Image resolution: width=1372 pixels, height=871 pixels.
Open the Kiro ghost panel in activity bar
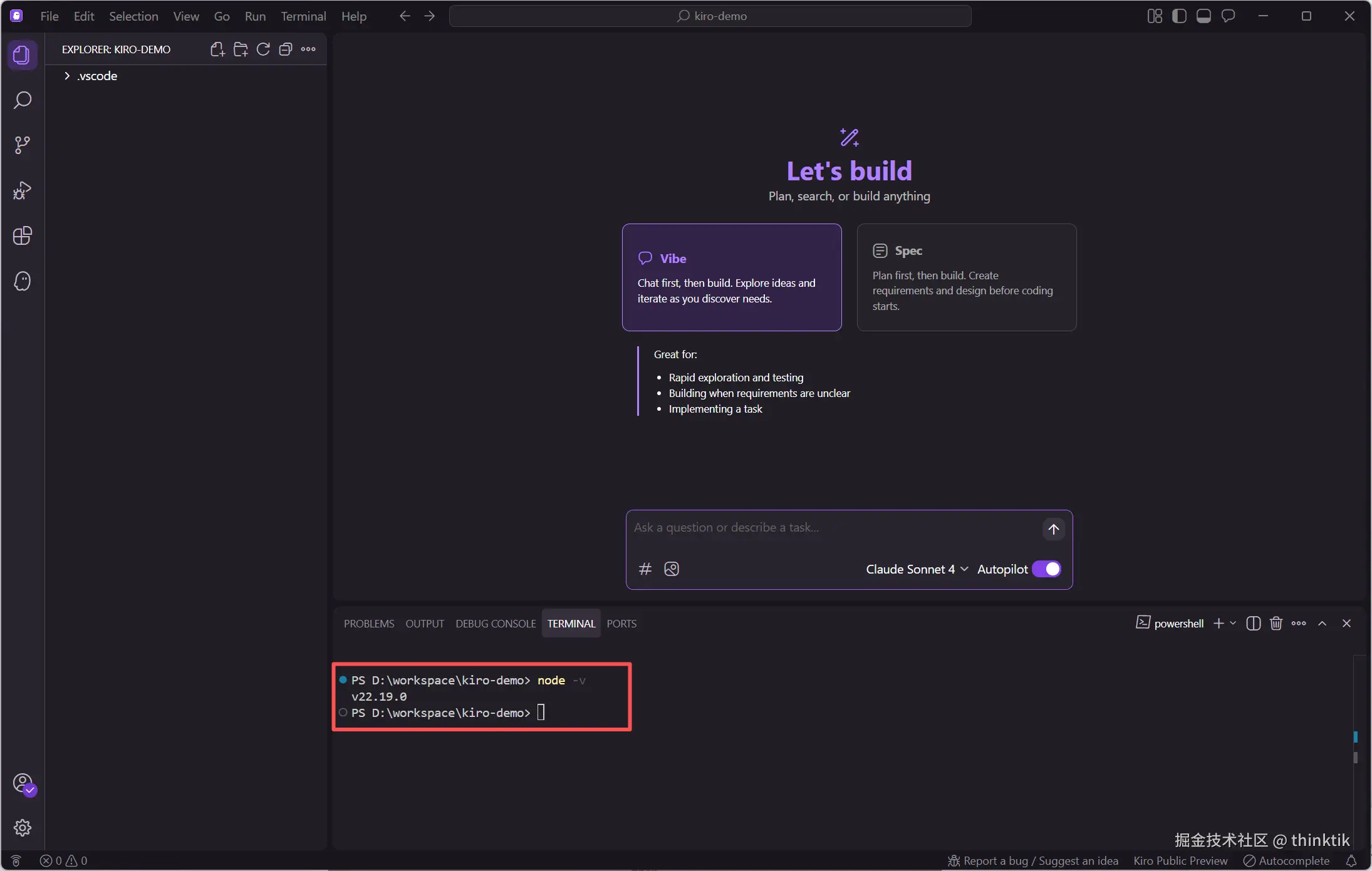pyautogui.click(x=23, y=281)
